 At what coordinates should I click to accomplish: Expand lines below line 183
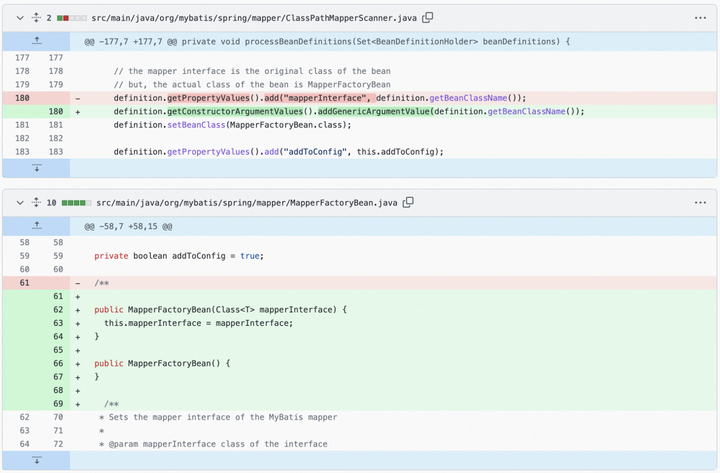coord(36,168)
